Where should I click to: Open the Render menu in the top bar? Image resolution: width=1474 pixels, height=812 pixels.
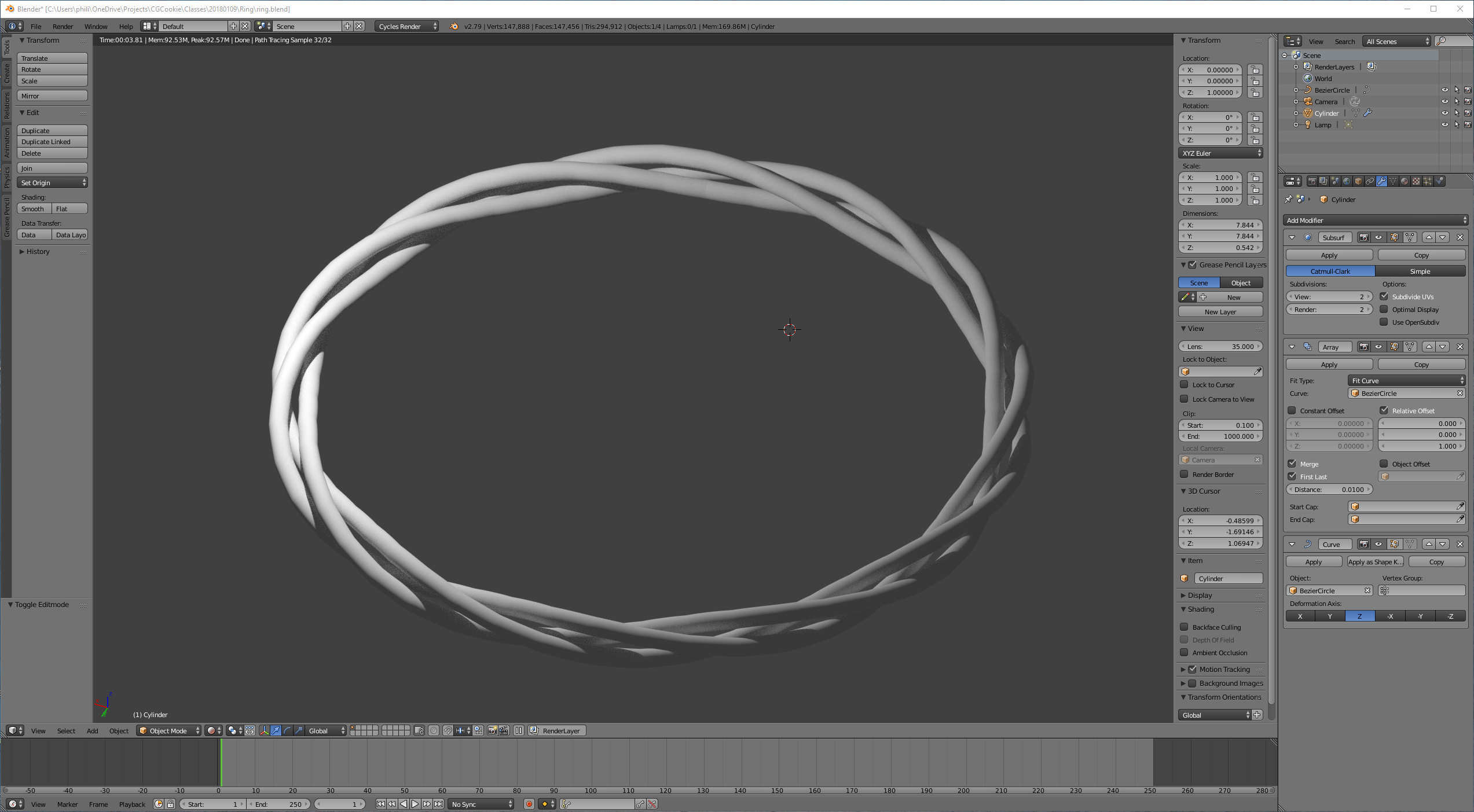pos(63,26)
